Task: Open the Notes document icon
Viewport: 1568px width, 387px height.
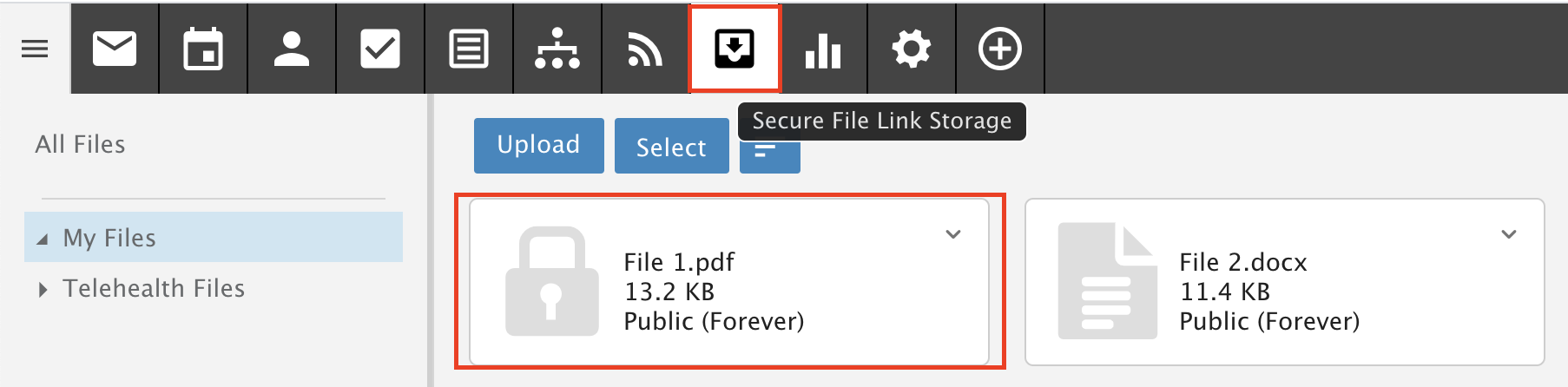Action: point(469,49)
